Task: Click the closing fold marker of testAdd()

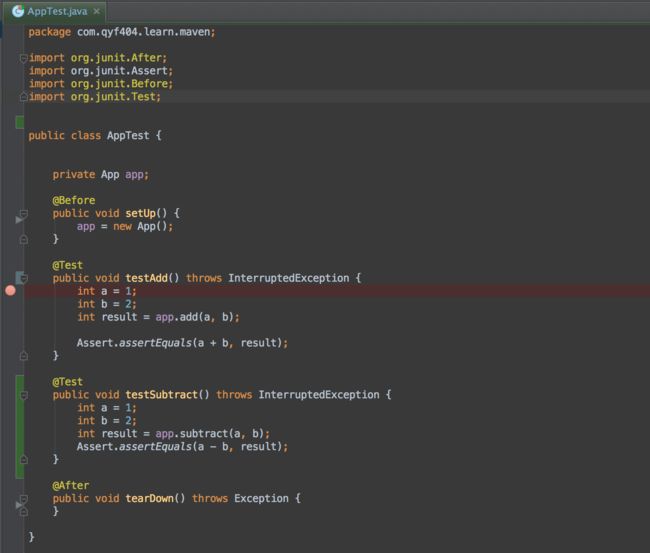Action: 24,356
